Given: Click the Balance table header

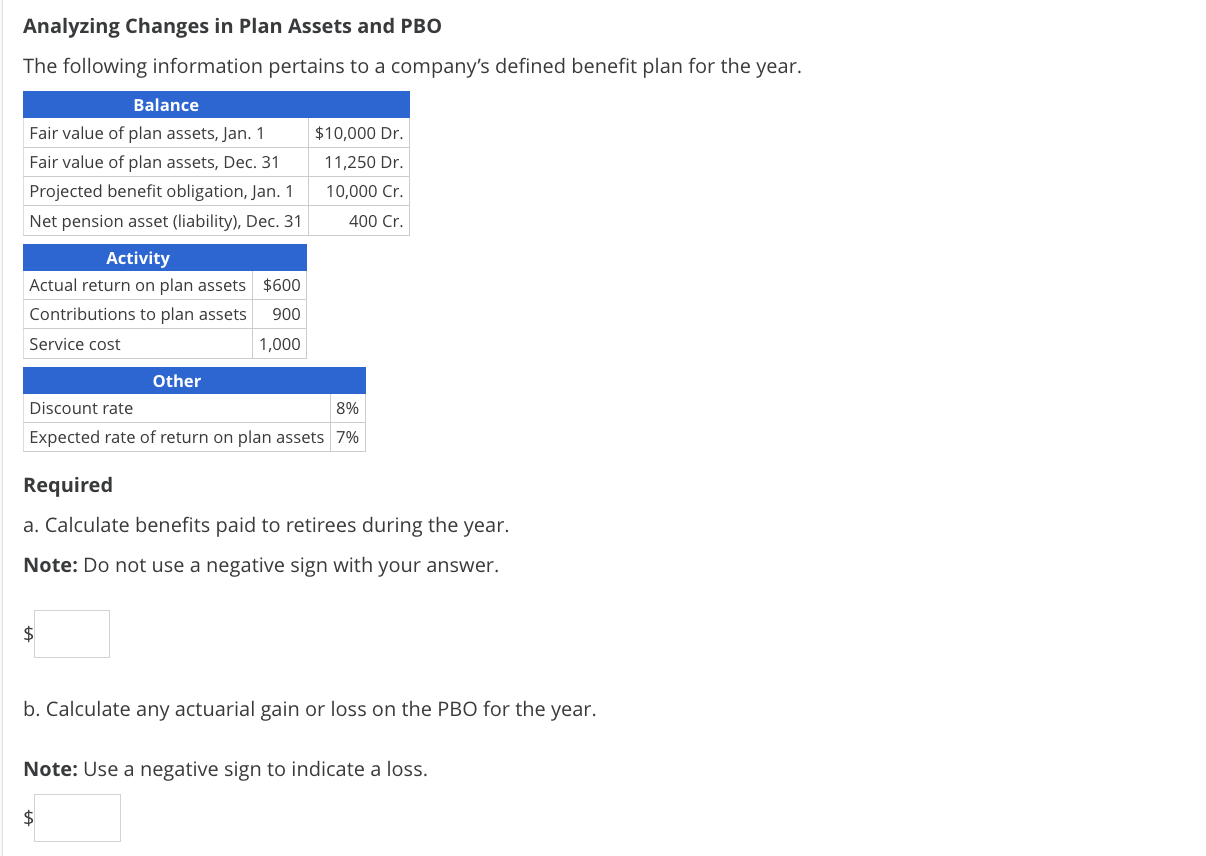Looking at the screenshot, I should coord(166,104).
